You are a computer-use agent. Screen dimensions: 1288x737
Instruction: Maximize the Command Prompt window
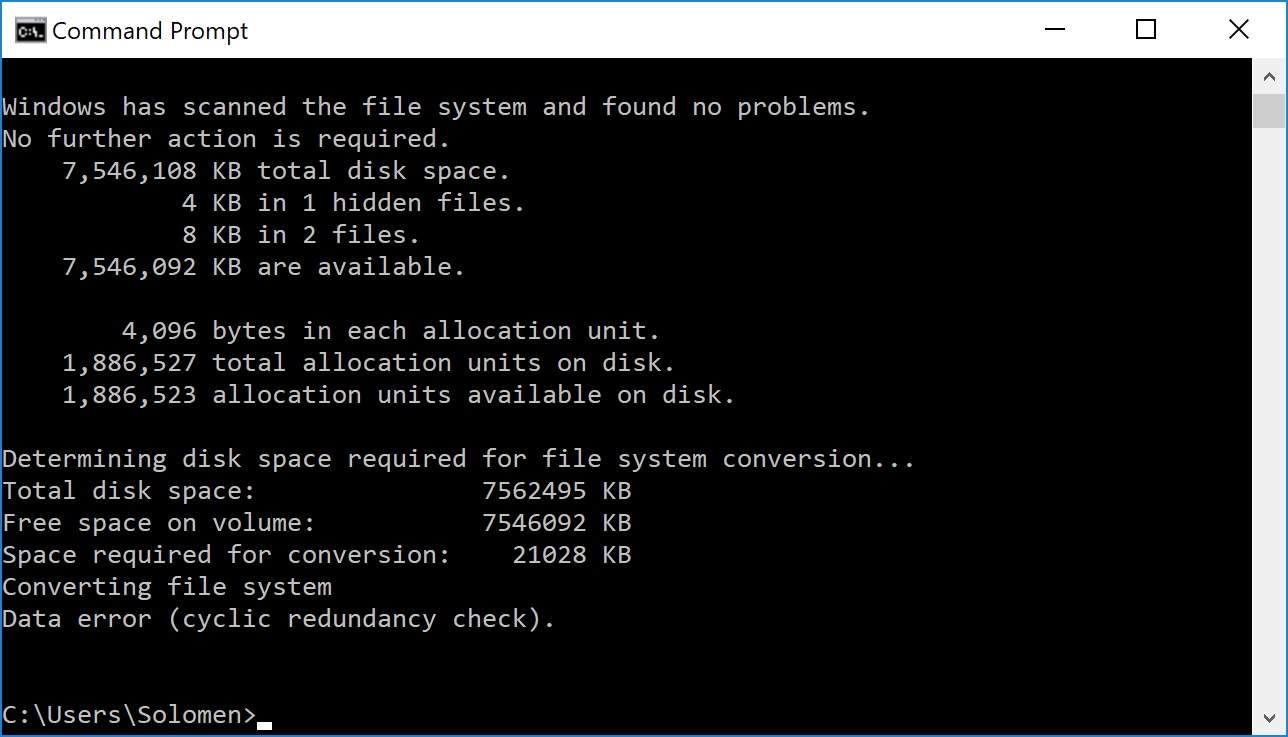(1147, 30)
